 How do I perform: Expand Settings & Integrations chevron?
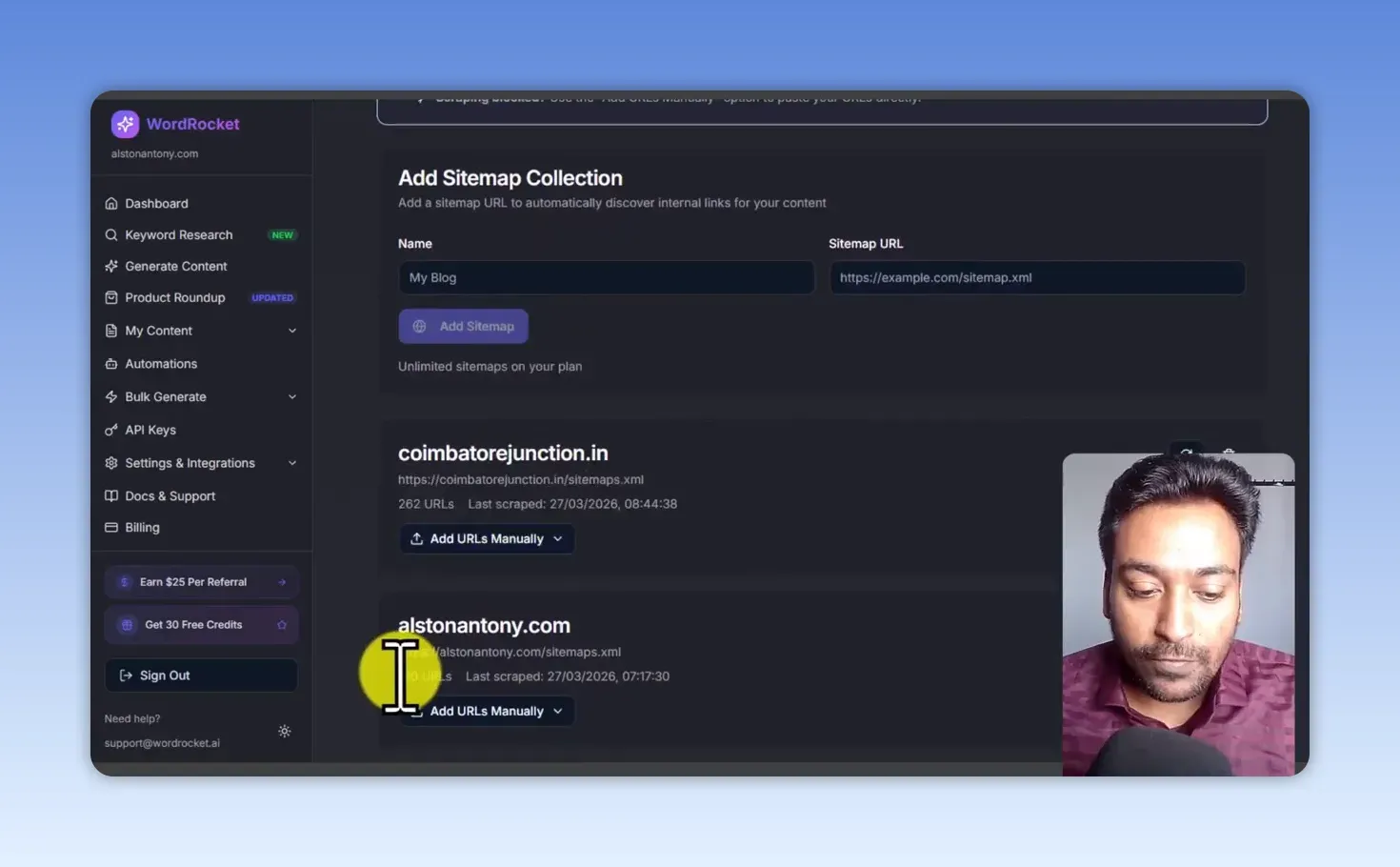(x=292, y=463)
